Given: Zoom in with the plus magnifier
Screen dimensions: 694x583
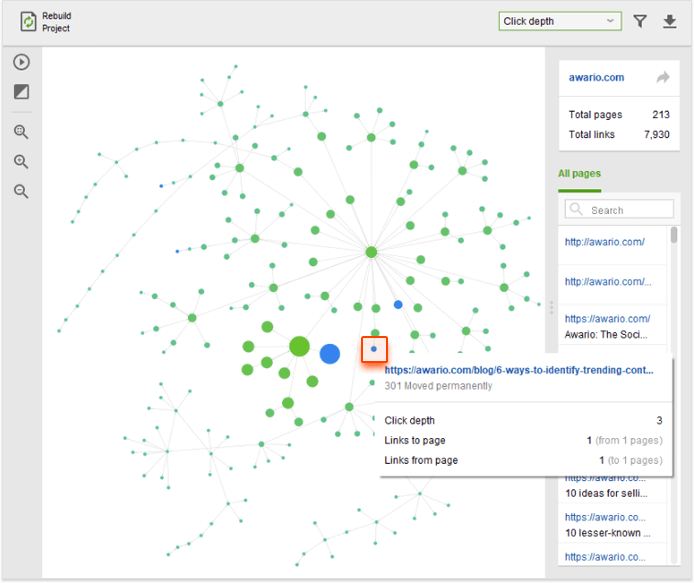Looking at the screenshot, I should coord(21,162).
